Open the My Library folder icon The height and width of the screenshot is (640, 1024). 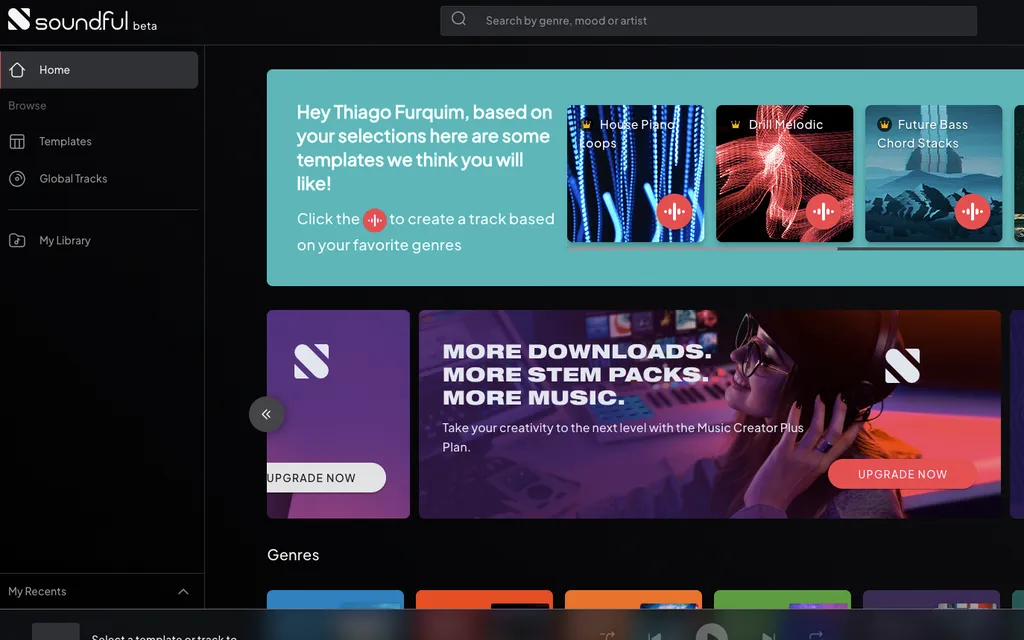tap(17, 241)
